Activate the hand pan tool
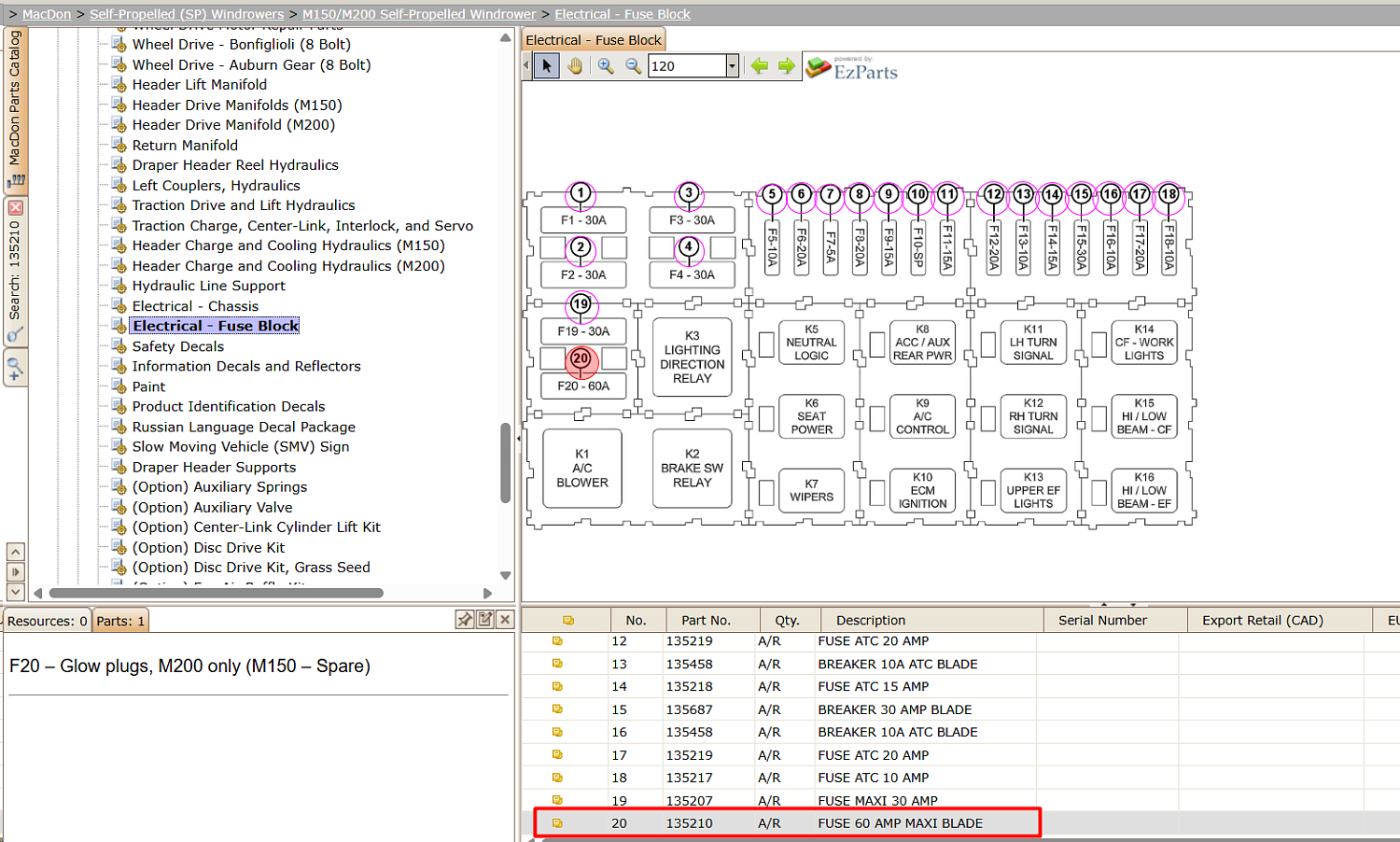1400x842 pixels. pyautogui.click(x=574, y=65)
